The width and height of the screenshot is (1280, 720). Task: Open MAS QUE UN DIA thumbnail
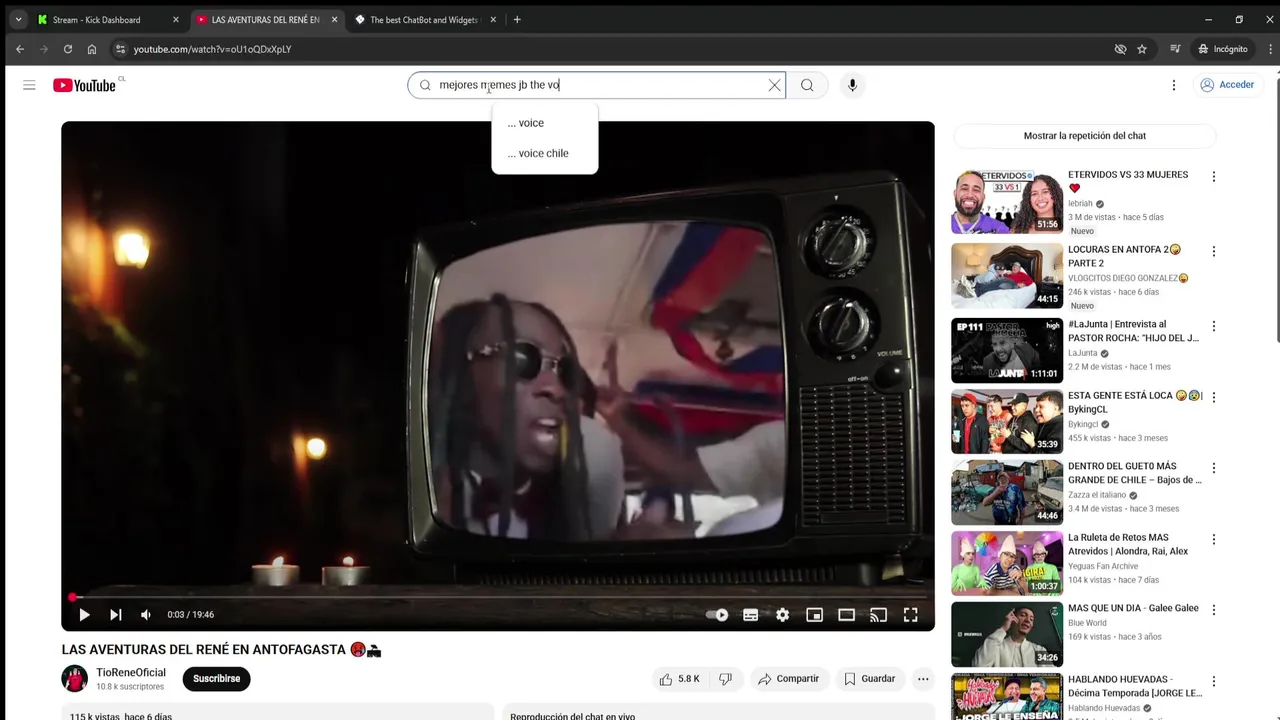tap(1007, 634)
